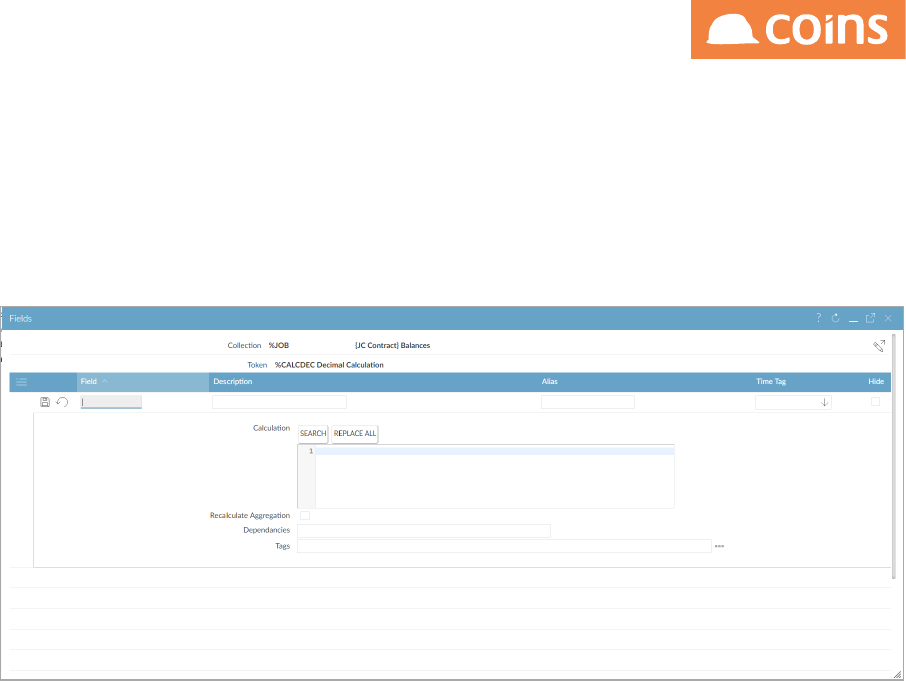
Task: Click the REPLACE ALL button
Action: tap(355, 433)
